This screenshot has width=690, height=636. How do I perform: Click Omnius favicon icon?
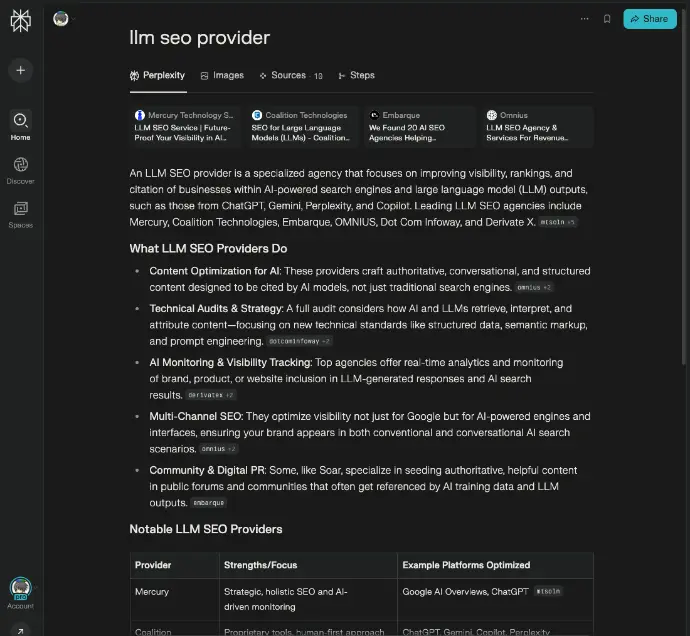pos(492,115)
